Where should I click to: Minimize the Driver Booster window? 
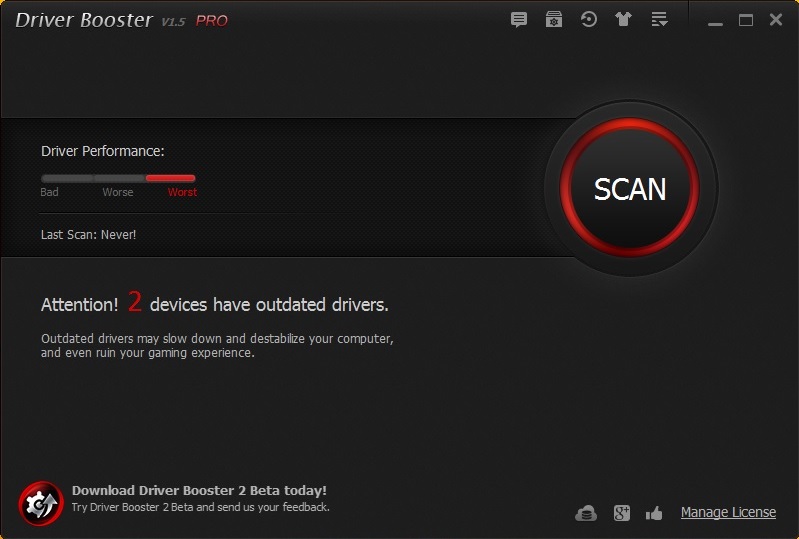pyautogui.click(x=715, y=21)
